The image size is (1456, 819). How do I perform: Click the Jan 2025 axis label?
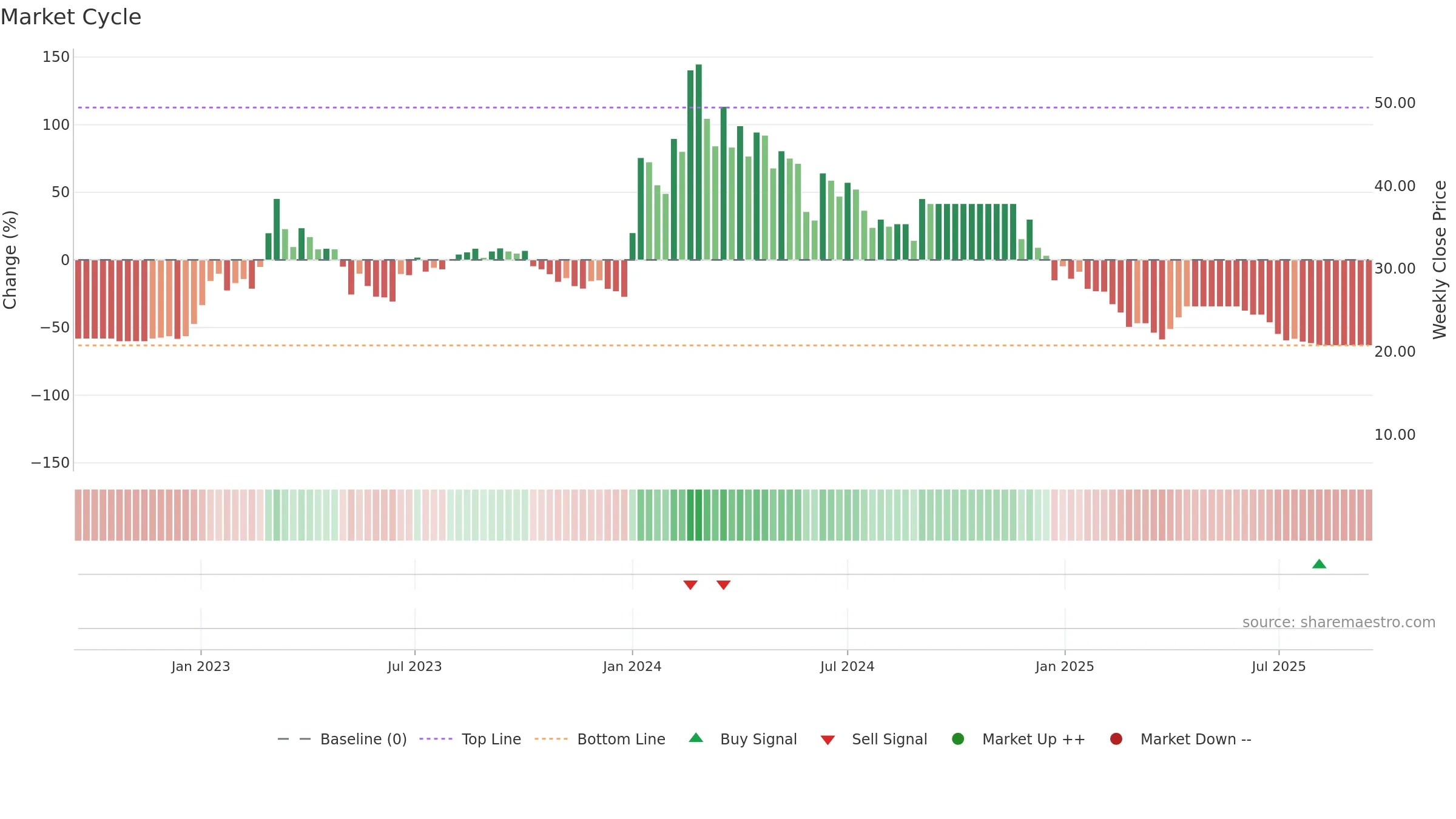point(1065,667)
